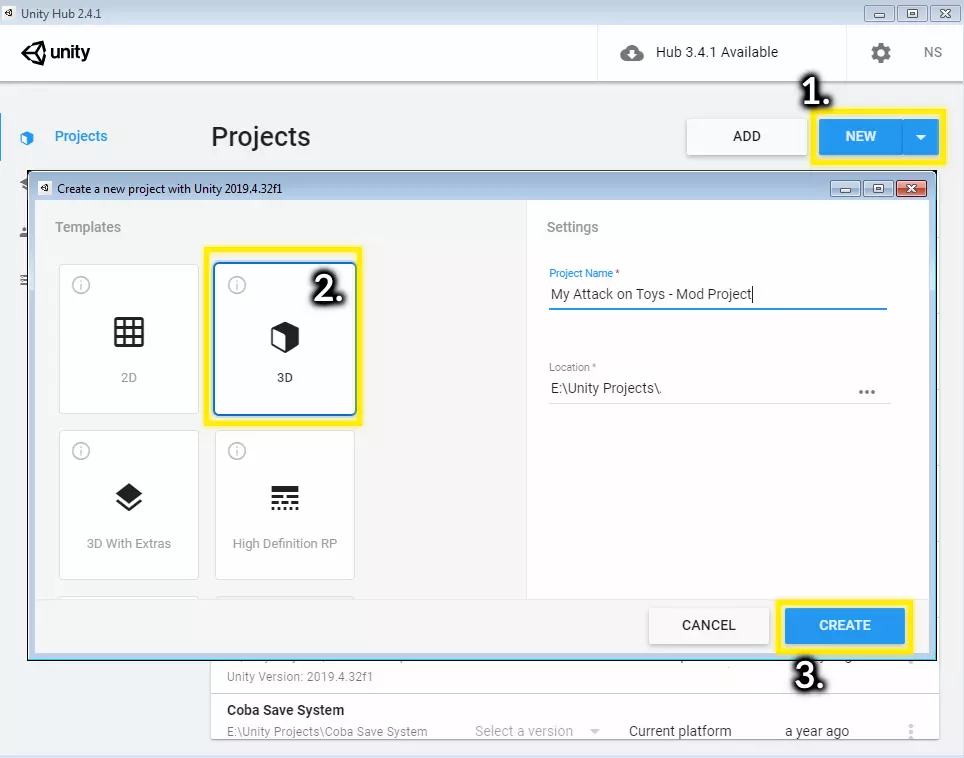The image size is (964, 758).
Task: Click the dialog title bar Unity icon
Action: (x=44, y=188)
